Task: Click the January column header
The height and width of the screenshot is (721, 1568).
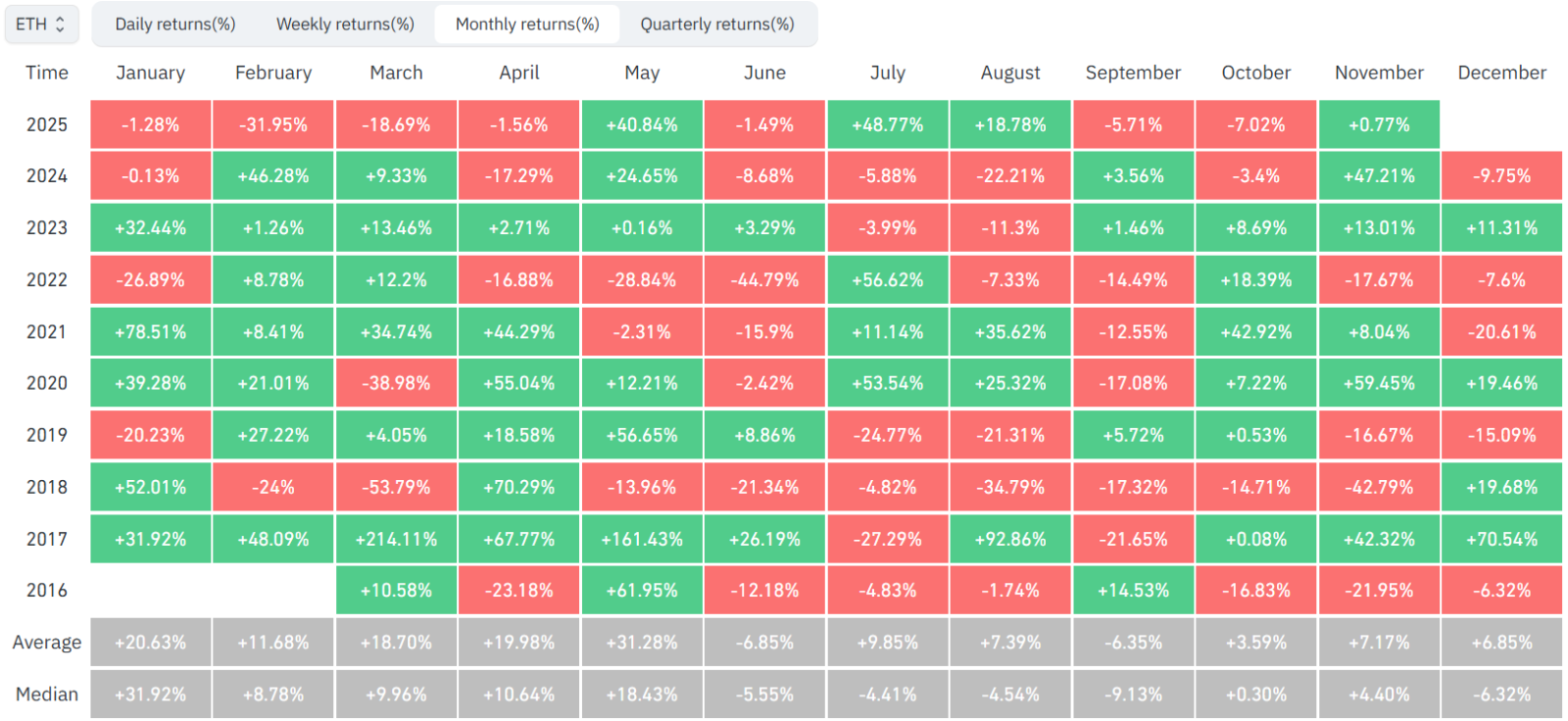Action: coord(150,72)
